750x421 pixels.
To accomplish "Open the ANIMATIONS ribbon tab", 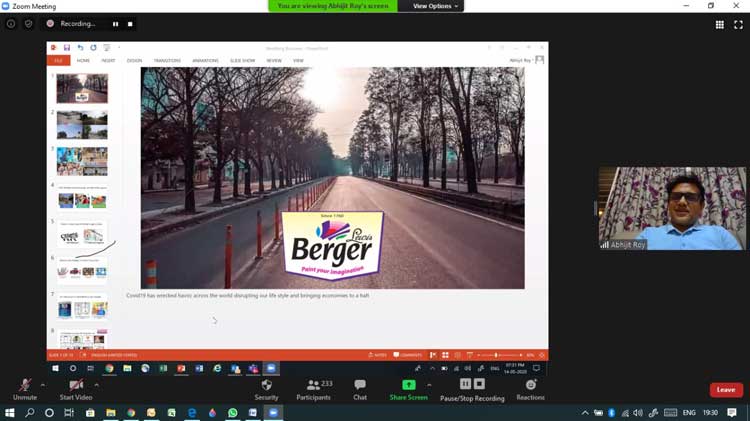I will [205, 60].
